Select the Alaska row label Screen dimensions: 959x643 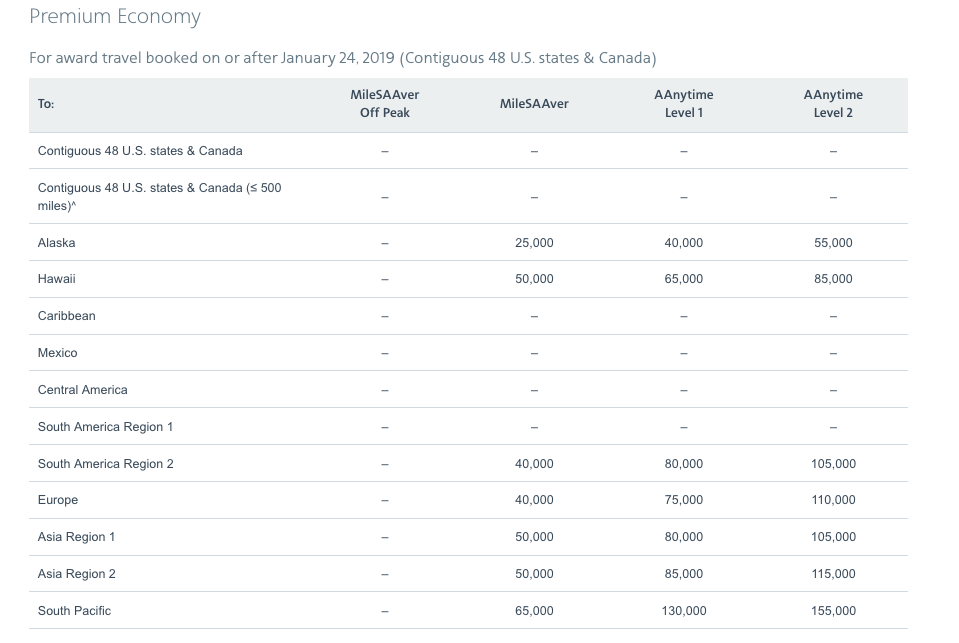coord(56,243)
